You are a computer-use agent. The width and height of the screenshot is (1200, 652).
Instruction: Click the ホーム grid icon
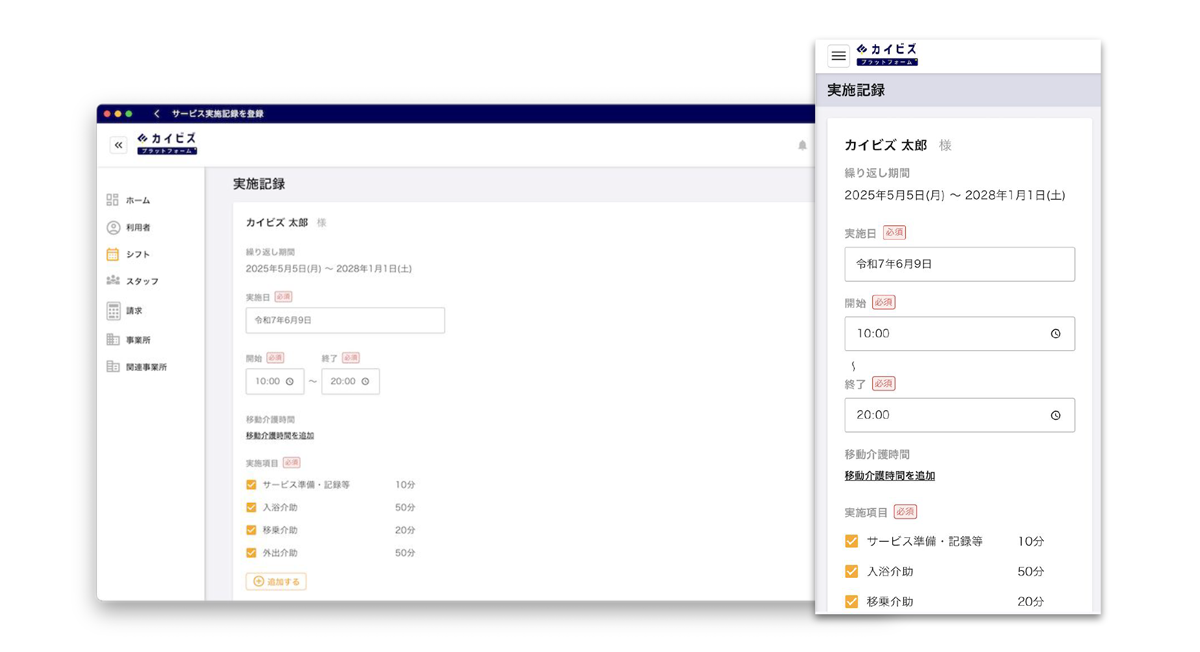[x=112, y=200]
